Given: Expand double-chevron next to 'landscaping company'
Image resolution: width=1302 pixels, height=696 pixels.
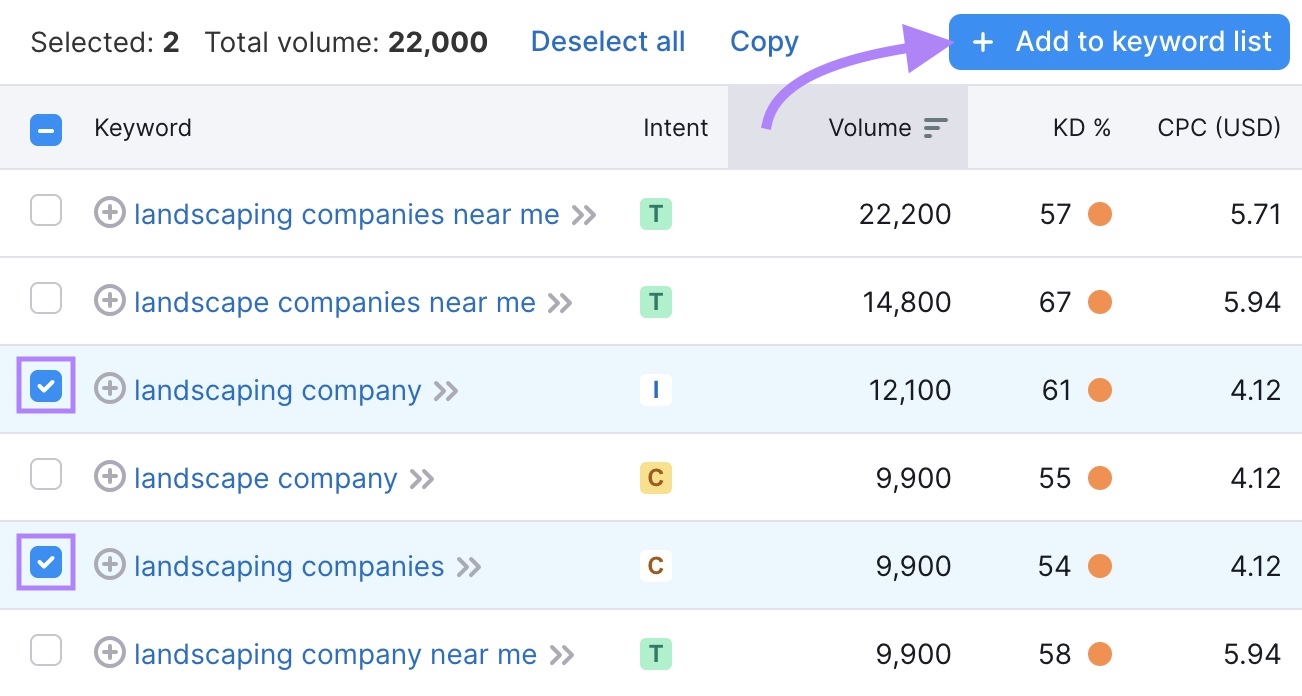Looking at the screenshot, I should [446, 390].
